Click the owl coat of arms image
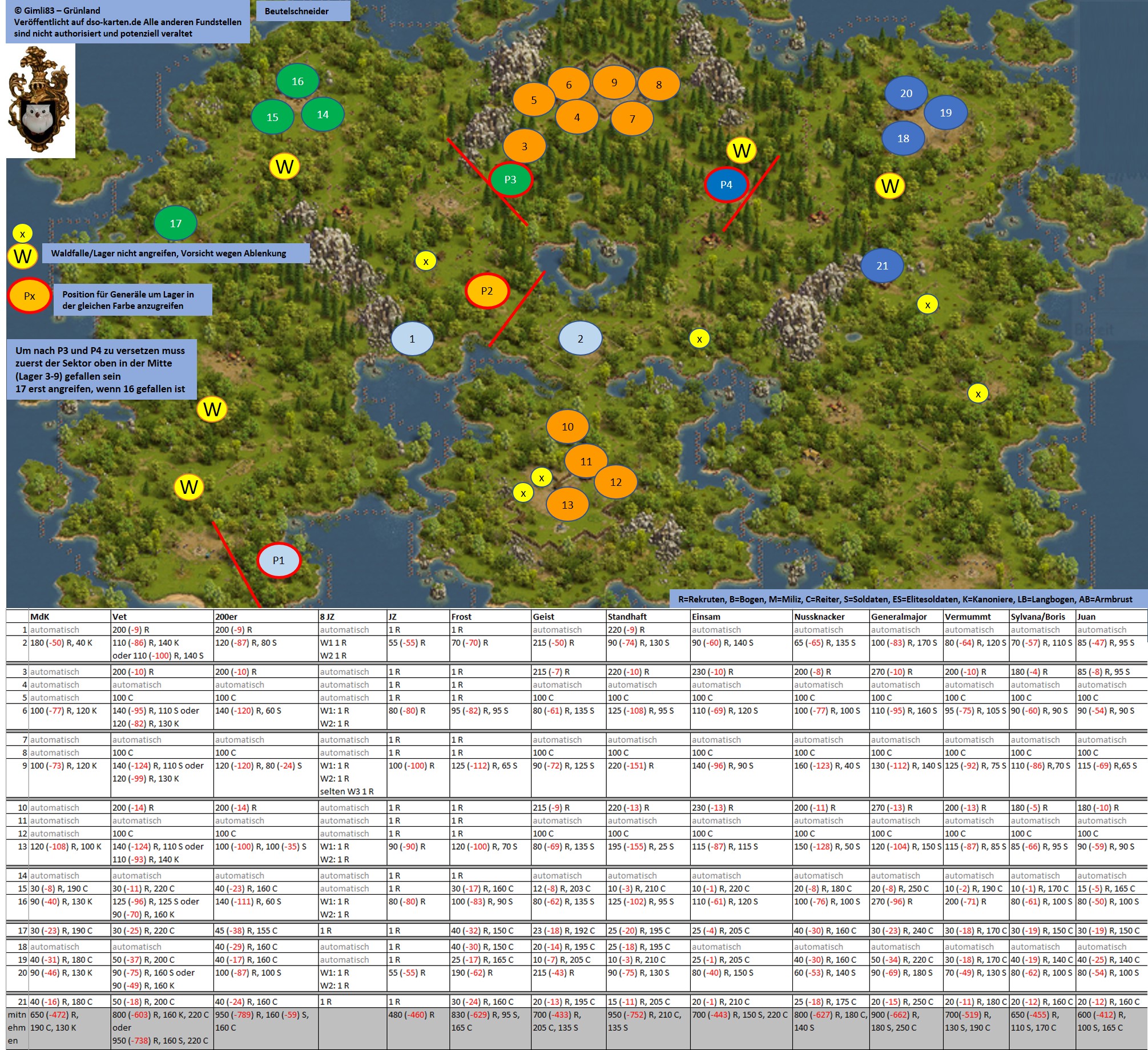 click(40, 101)
